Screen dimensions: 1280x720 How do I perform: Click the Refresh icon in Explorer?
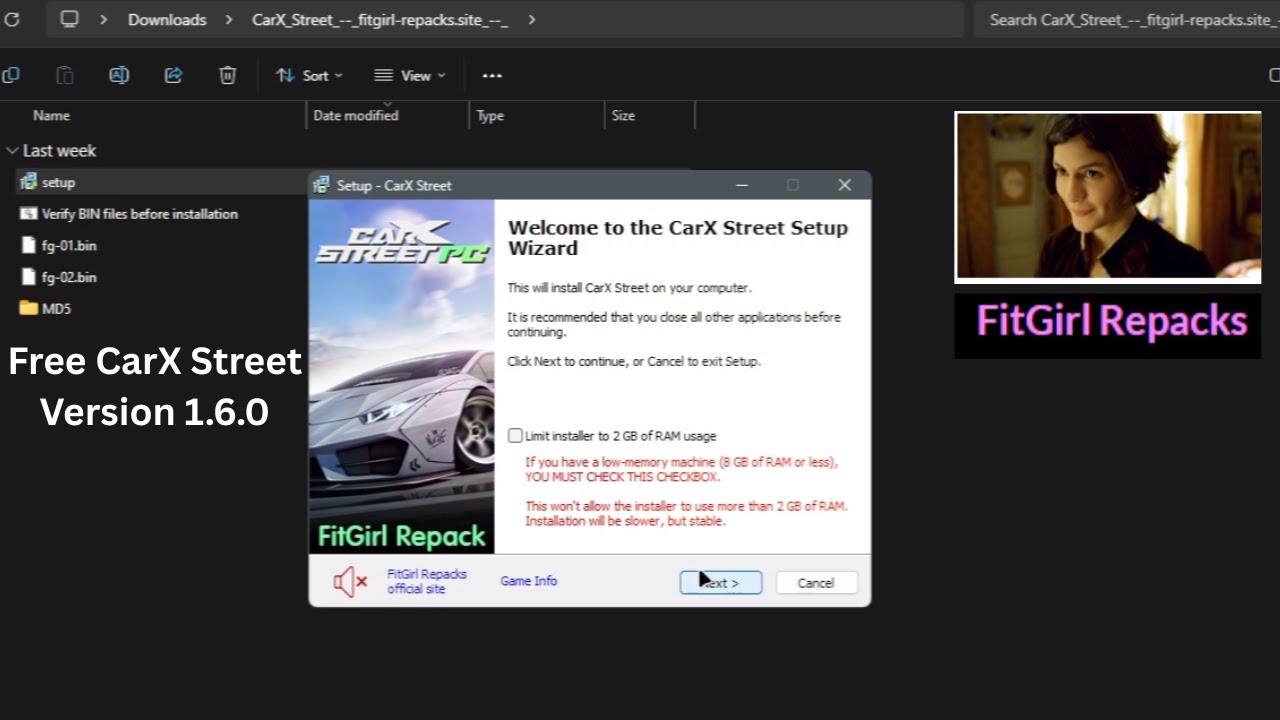point(12,19)
